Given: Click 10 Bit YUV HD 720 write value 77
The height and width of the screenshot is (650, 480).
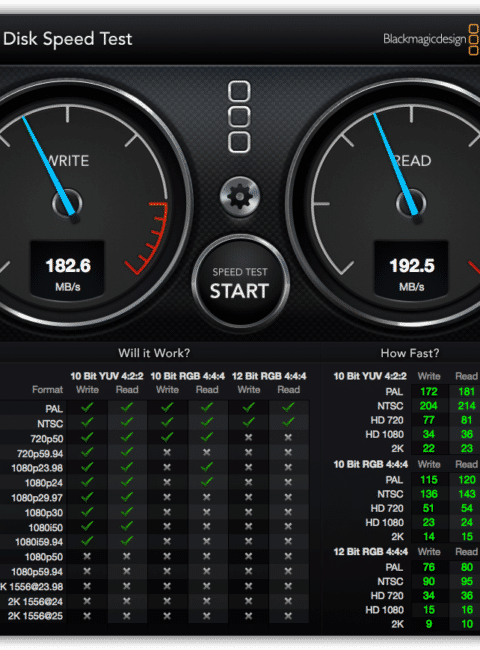Looking at the screenshot, I should tap(429, 420).
